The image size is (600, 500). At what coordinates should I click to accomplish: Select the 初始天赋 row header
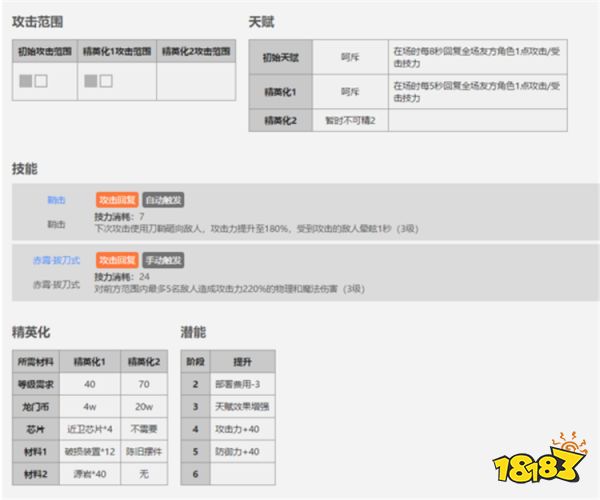coord(280,58)
